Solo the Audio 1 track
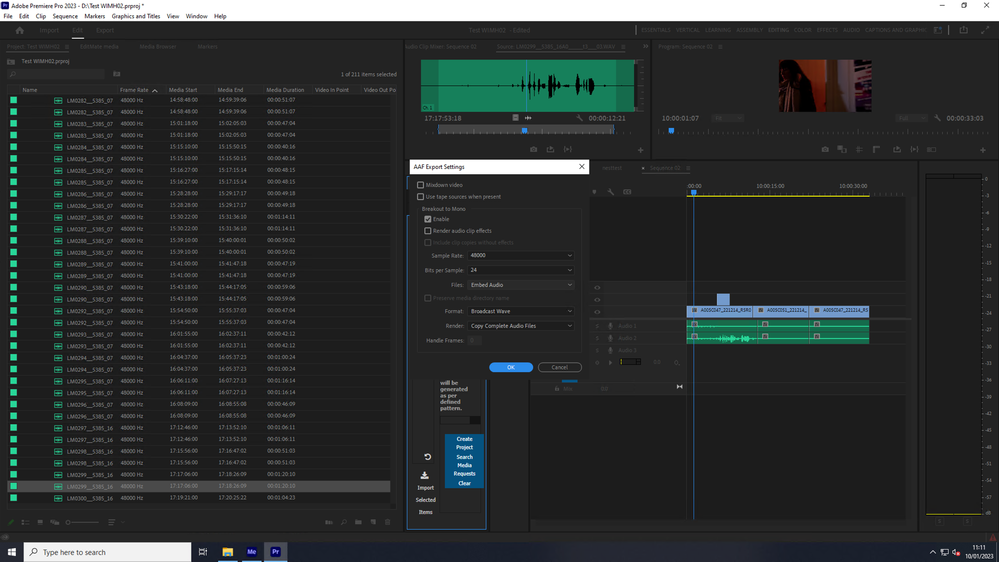This screenshot has height=562, width=999. [x=597, y=326]
